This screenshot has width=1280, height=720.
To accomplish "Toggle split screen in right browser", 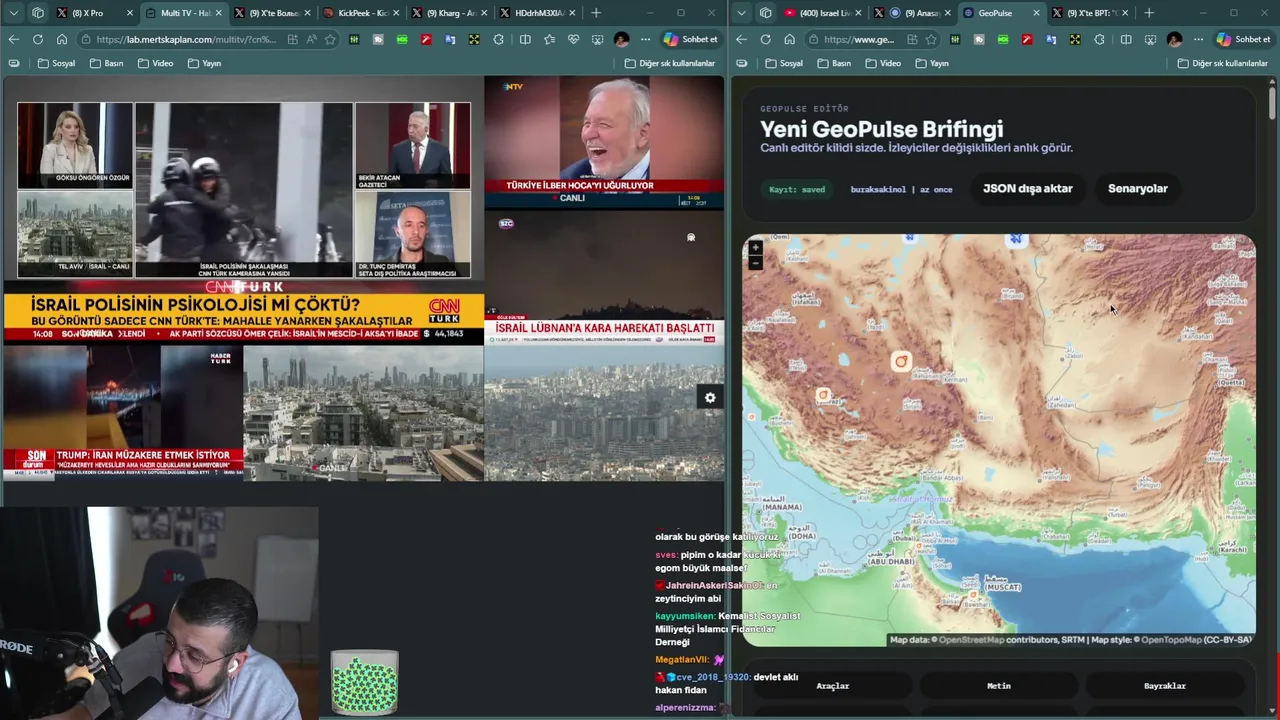I will point(1126,39).
